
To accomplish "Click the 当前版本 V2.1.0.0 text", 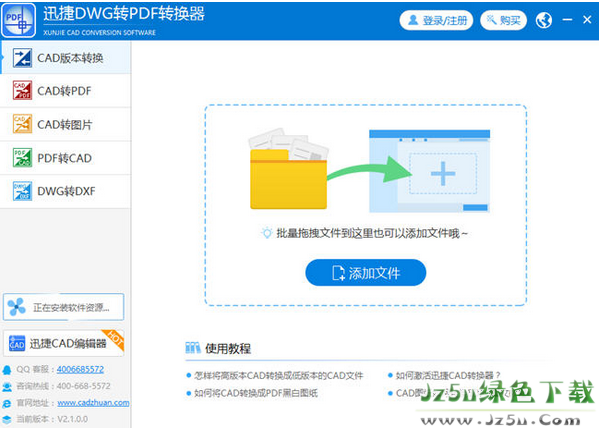I will point(52,419).
